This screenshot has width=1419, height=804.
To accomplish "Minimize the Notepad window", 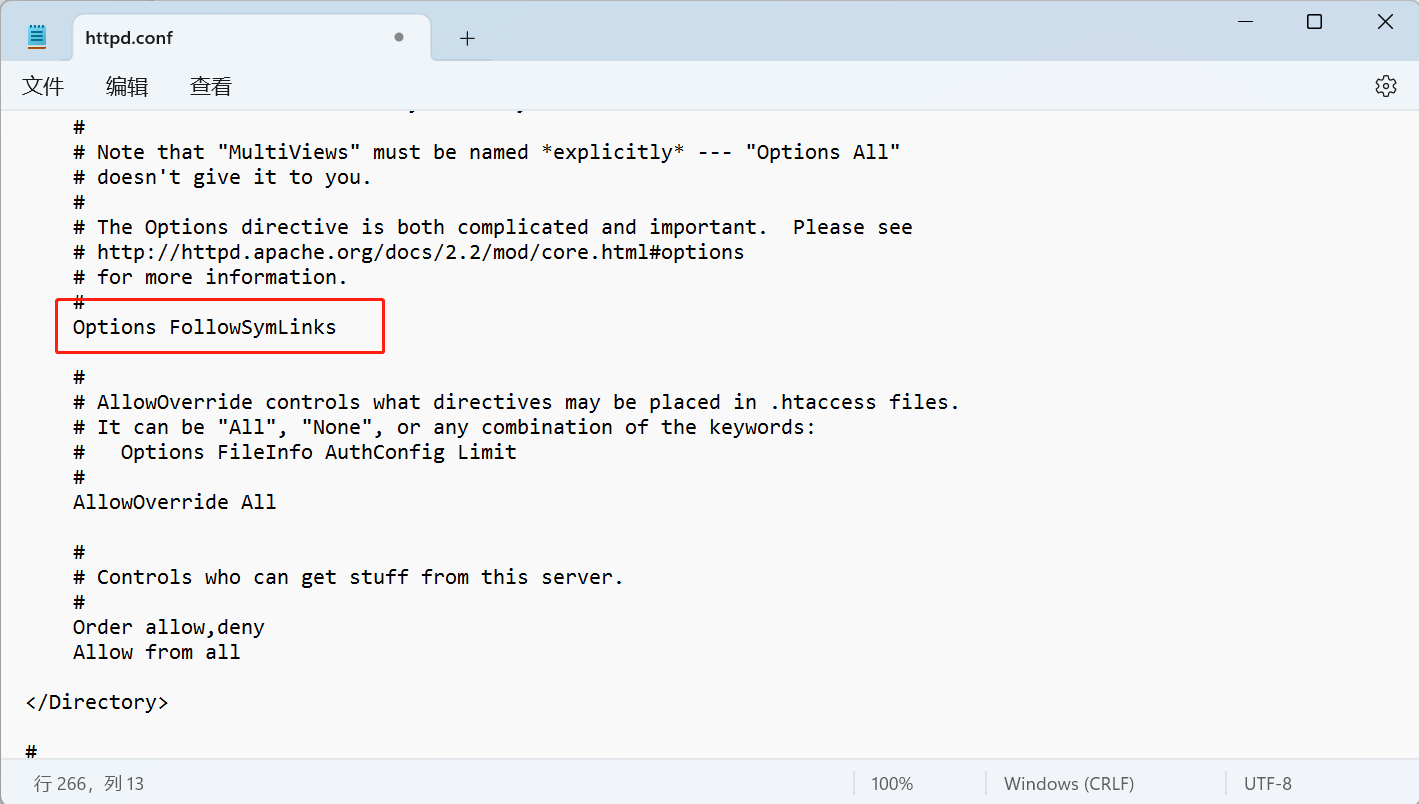I will click(1244, 22).
